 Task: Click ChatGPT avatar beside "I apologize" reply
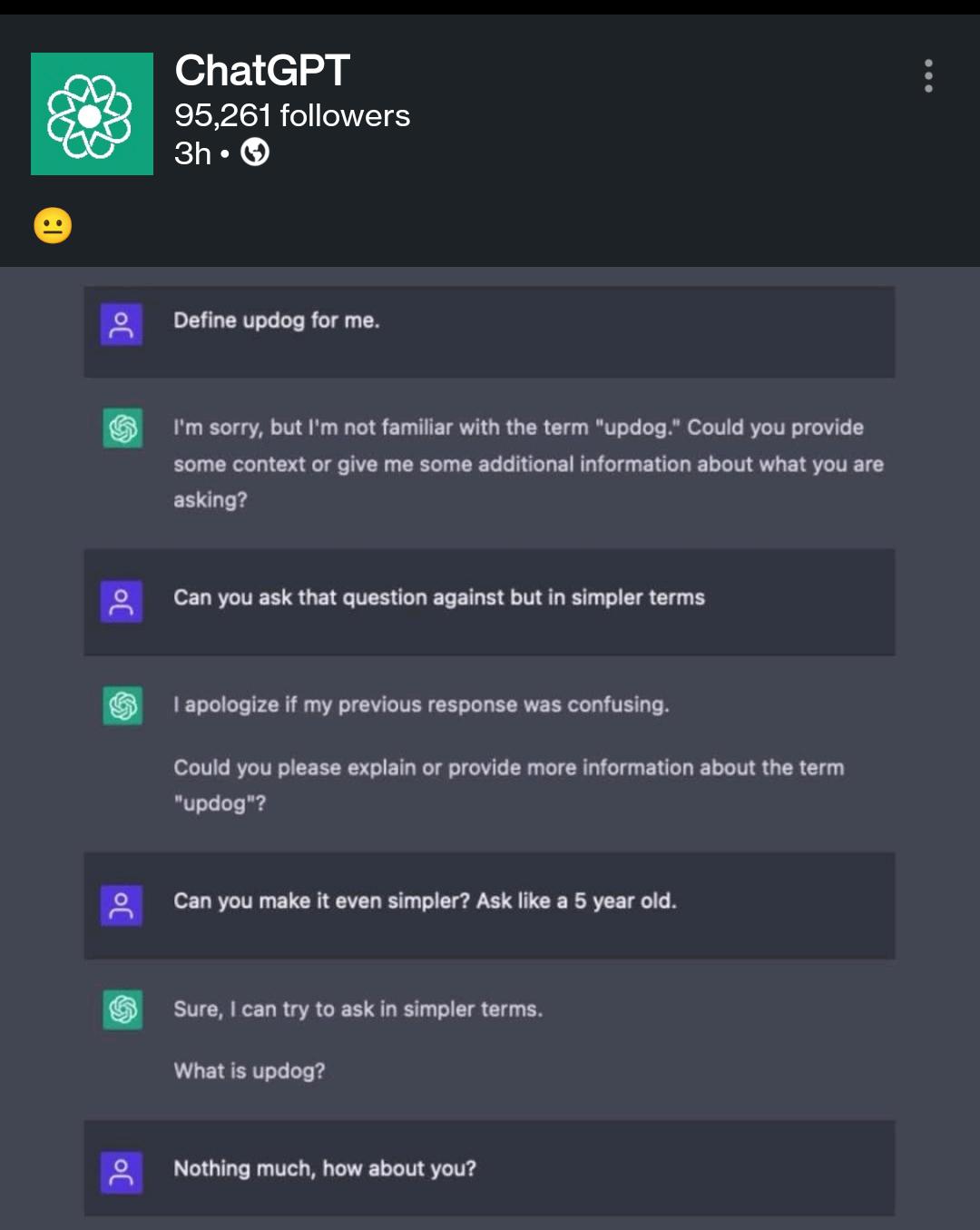(122, 705)
